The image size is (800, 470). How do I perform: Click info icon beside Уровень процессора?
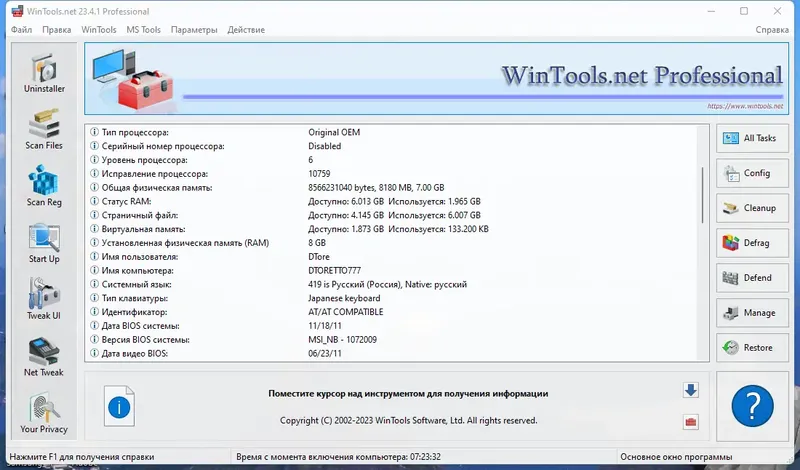[94, 160]
